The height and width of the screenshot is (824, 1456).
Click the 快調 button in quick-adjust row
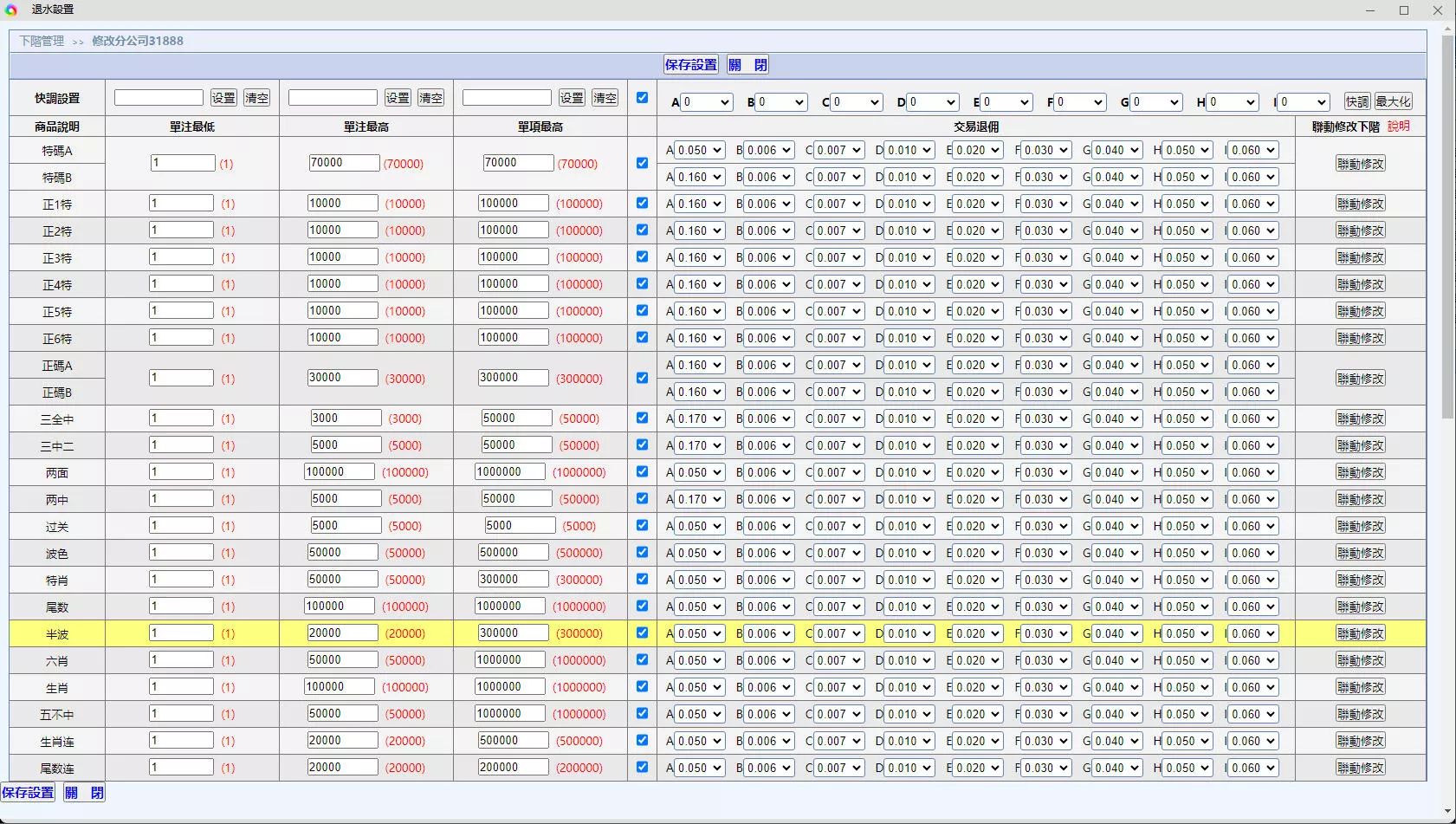[x=1356, y=101]
